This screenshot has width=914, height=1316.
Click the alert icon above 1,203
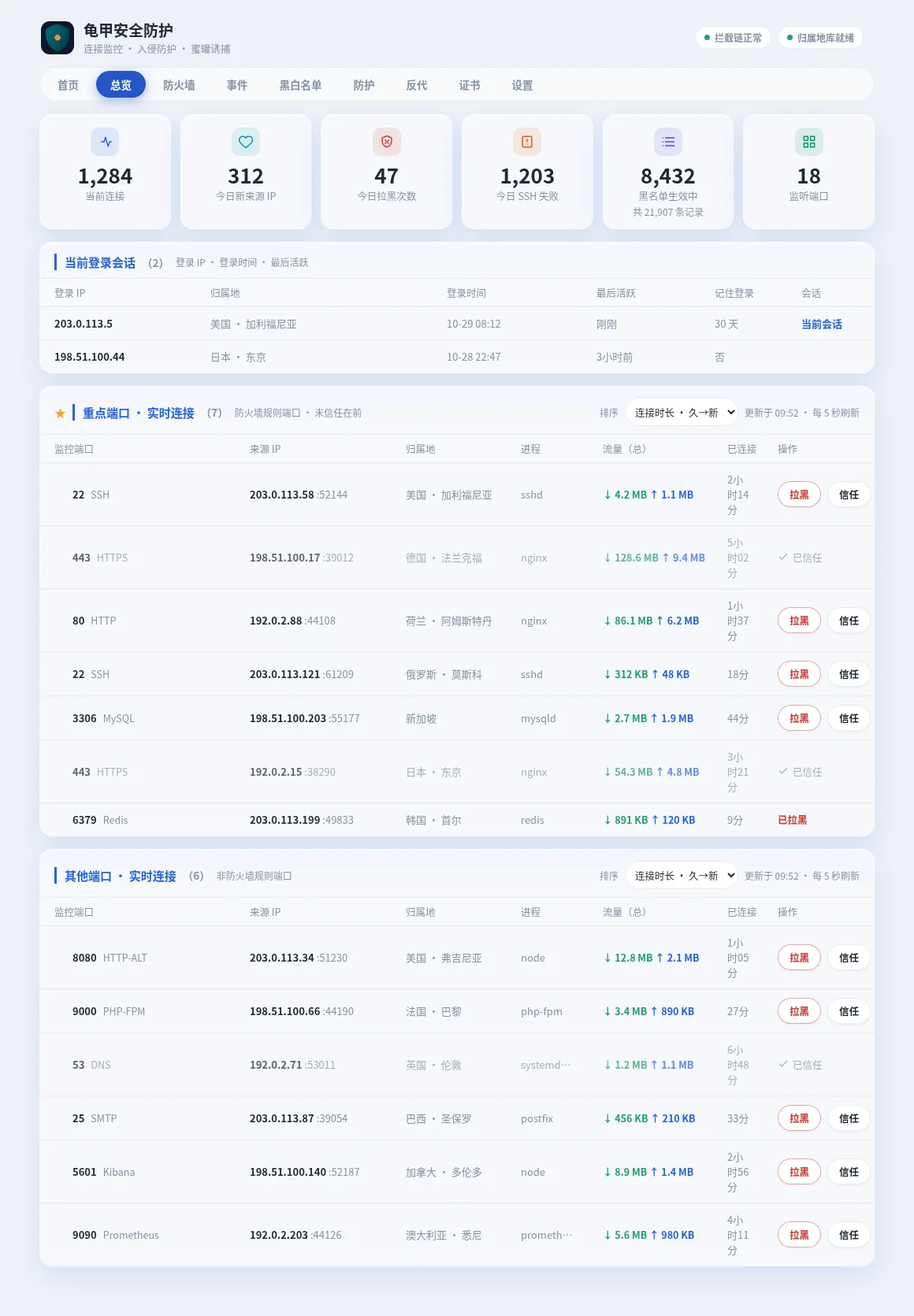527,142
